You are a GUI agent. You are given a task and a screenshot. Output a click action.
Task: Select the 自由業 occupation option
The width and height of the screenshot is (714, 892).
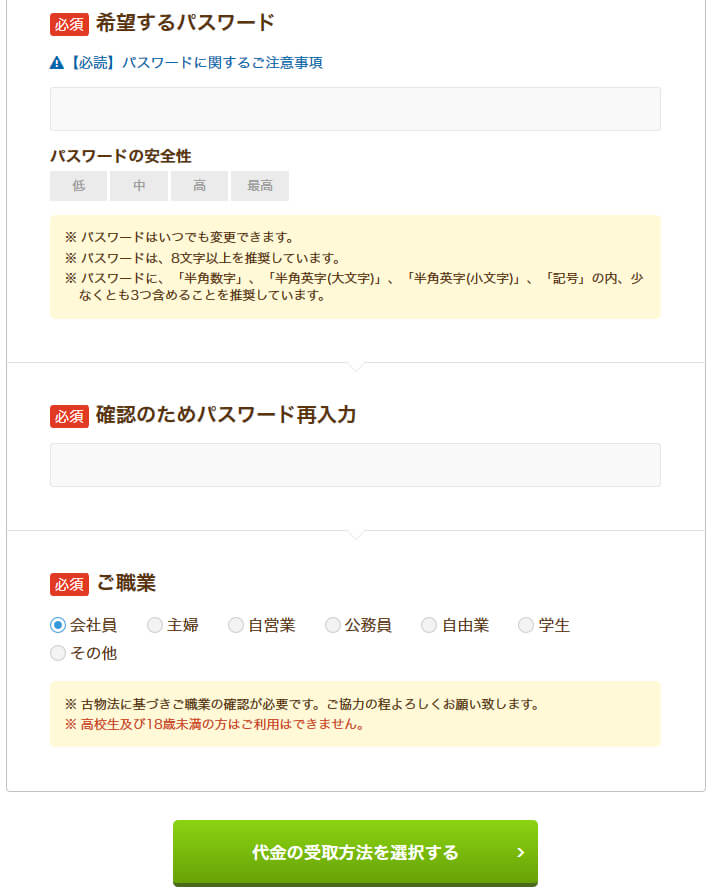click(429, 625)
